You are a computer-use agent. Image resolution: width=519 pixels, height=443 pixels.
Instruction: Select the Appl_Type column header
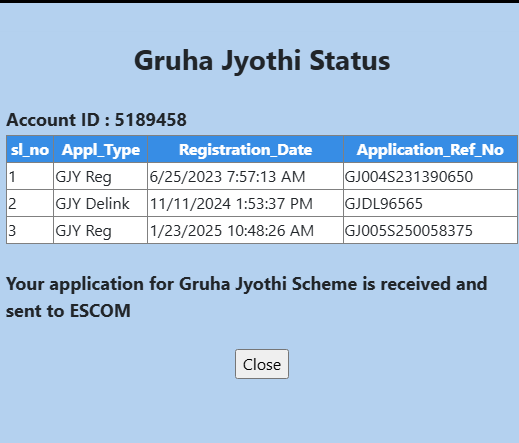coord(100,149)
